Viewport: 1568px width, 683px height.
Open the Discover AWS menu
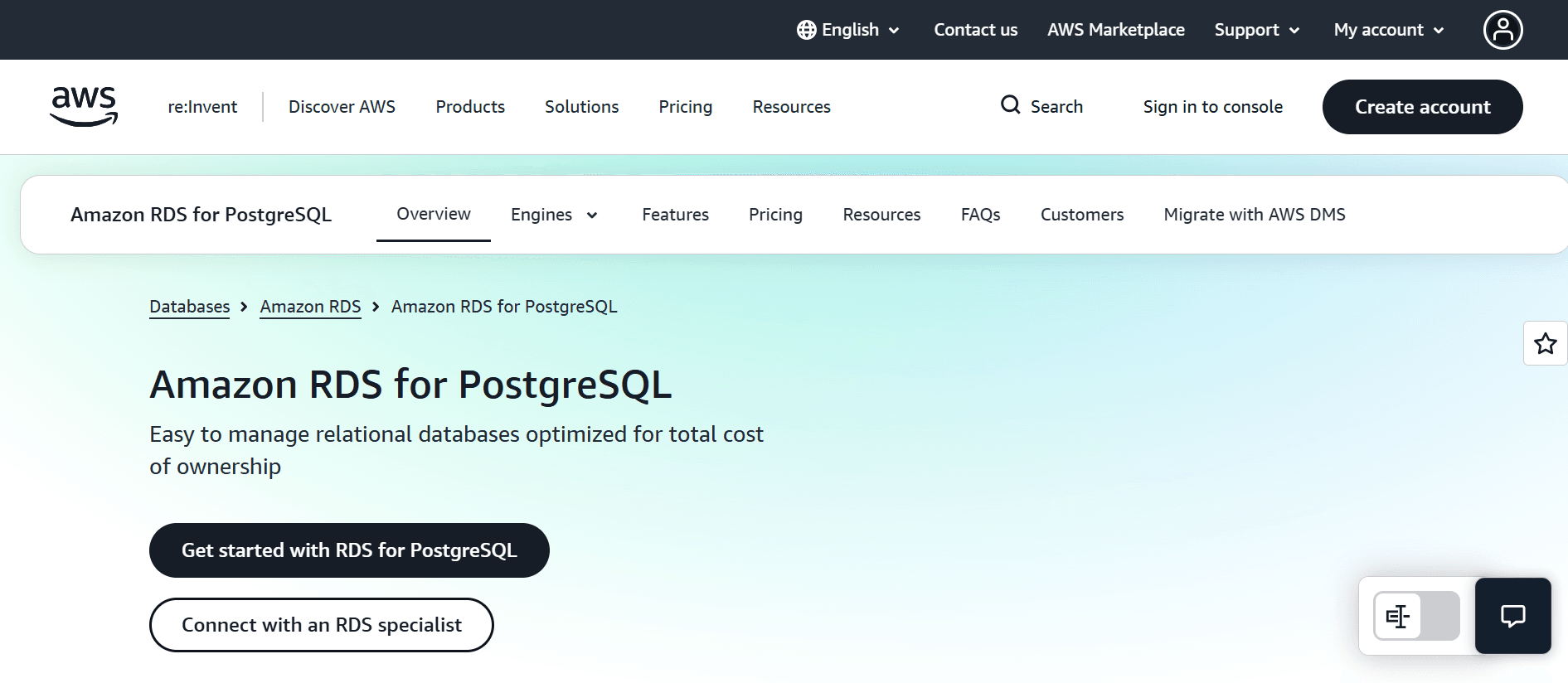(342, 107)
